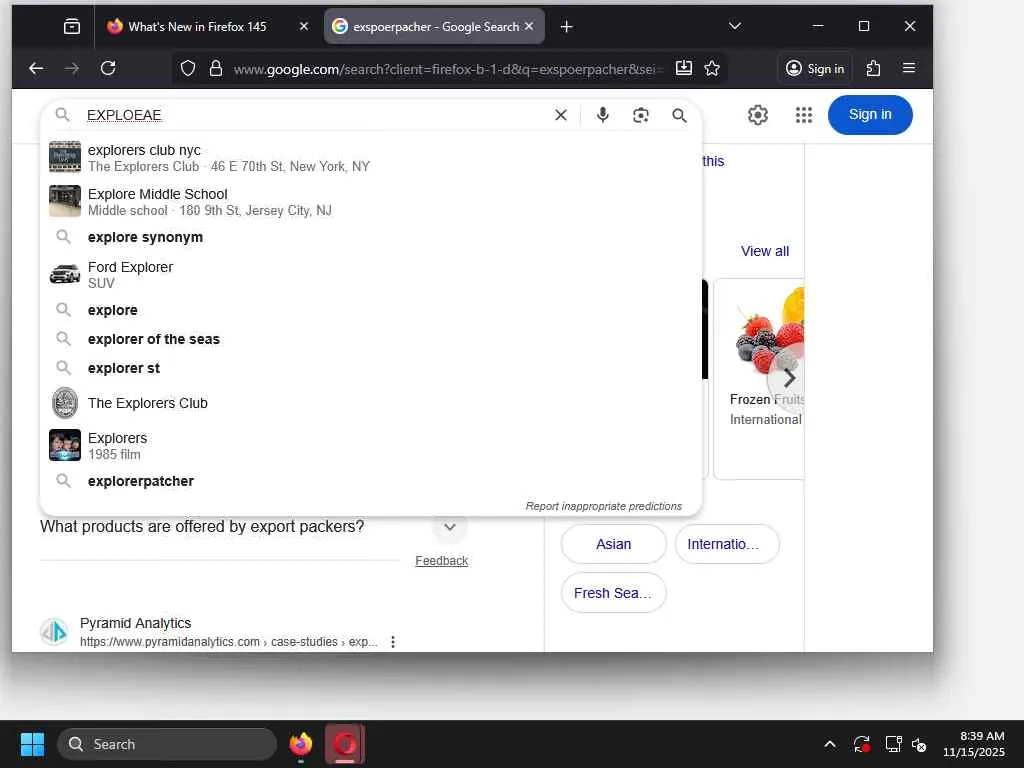
Task: Open a new tab with plus button
Action: point(567,27)
